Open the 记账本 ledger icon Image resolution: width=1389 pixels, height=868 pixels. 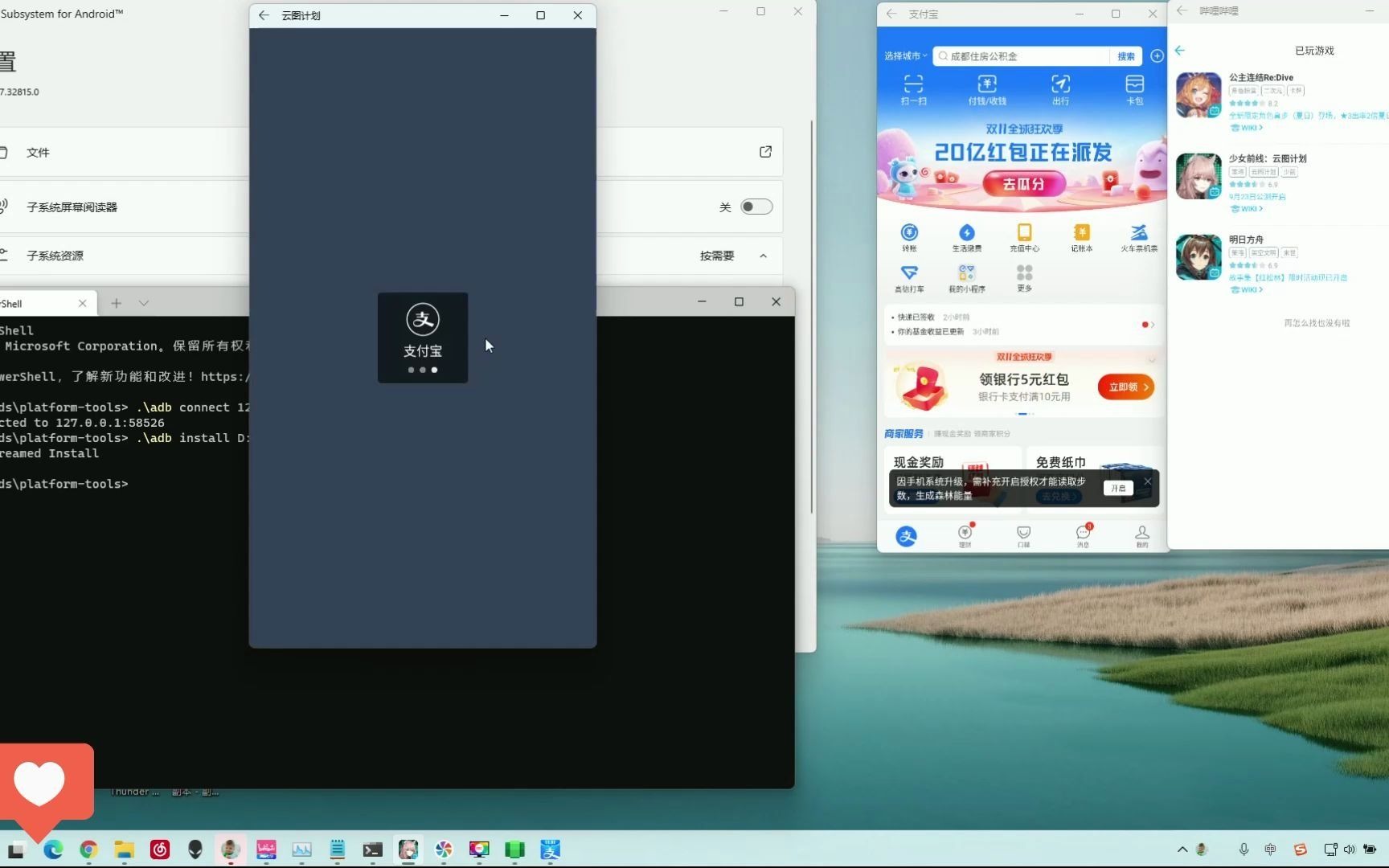[x=1082, y=238]
